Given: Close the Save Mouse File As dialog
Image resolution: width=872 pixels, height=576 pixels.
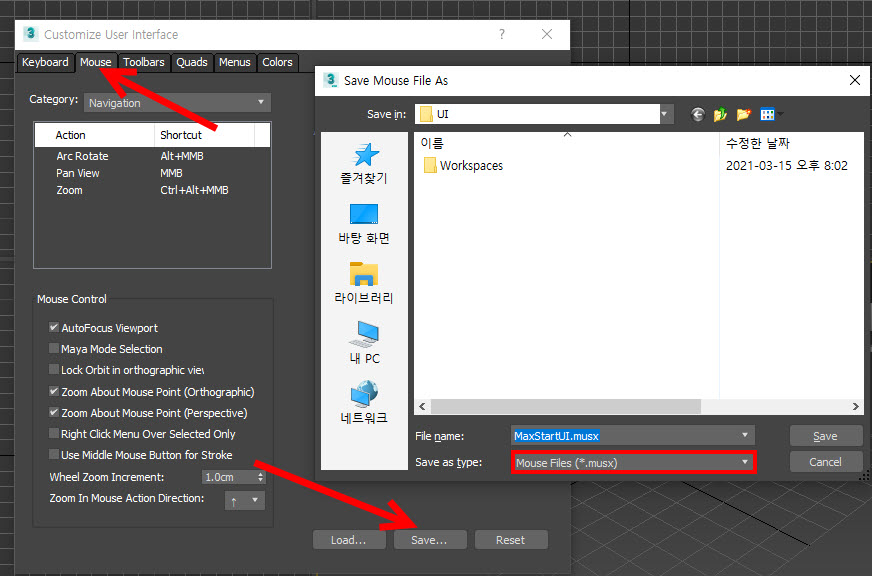Looking at the screenshot, I should point(855,81).
